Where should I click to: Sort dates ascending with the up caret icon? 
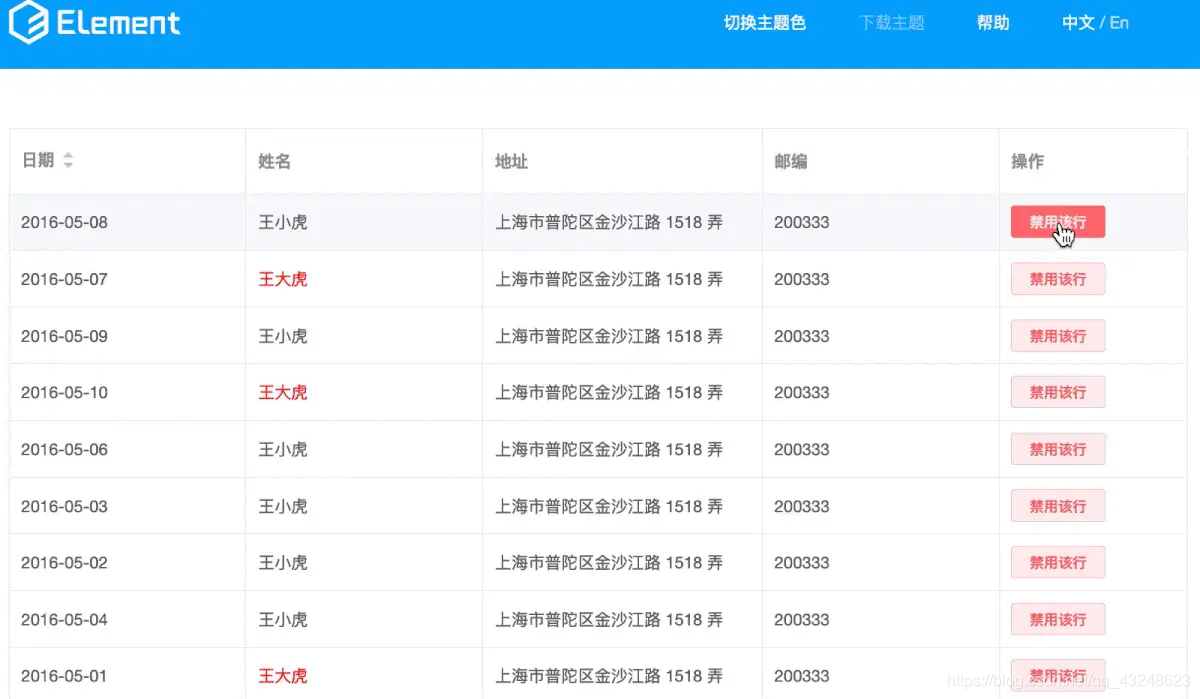click(67, 154)
